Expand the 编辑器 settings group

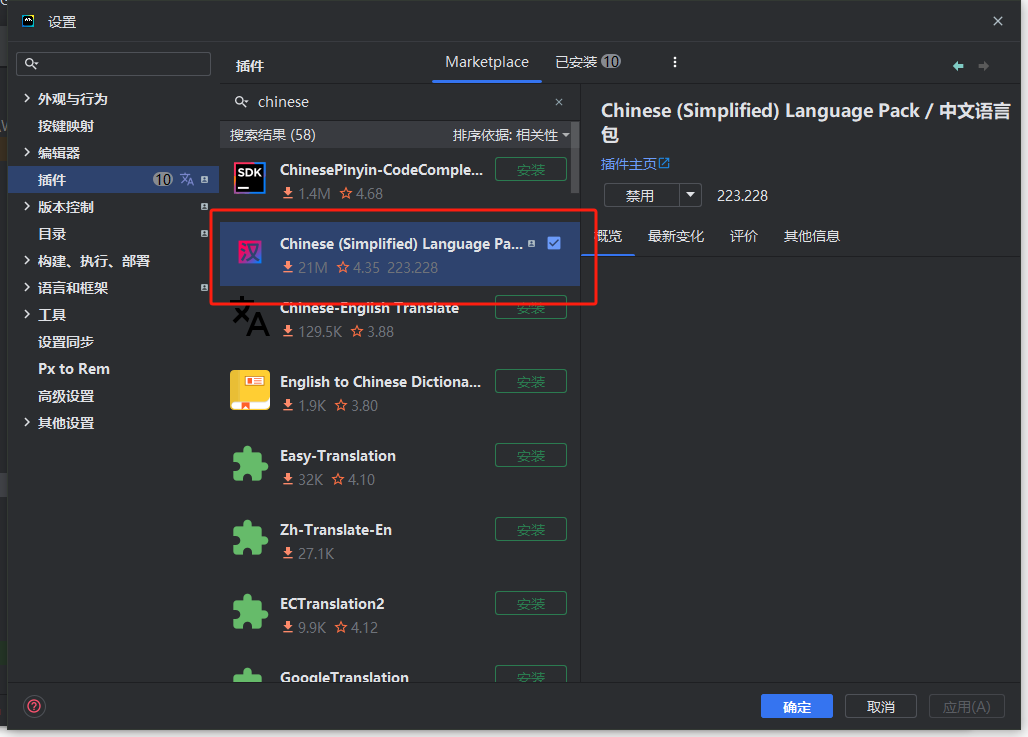click(27, 152)
